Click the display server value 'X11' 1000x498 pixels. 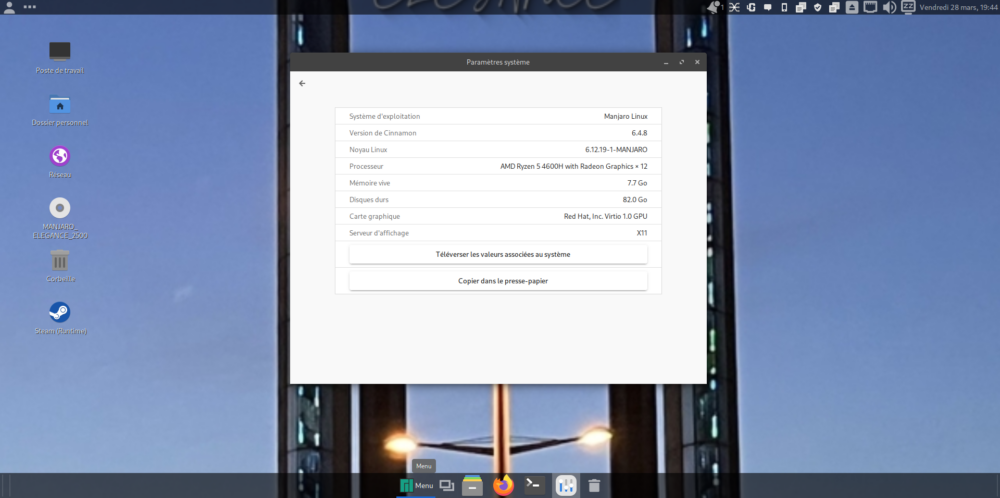pos(642,233)
